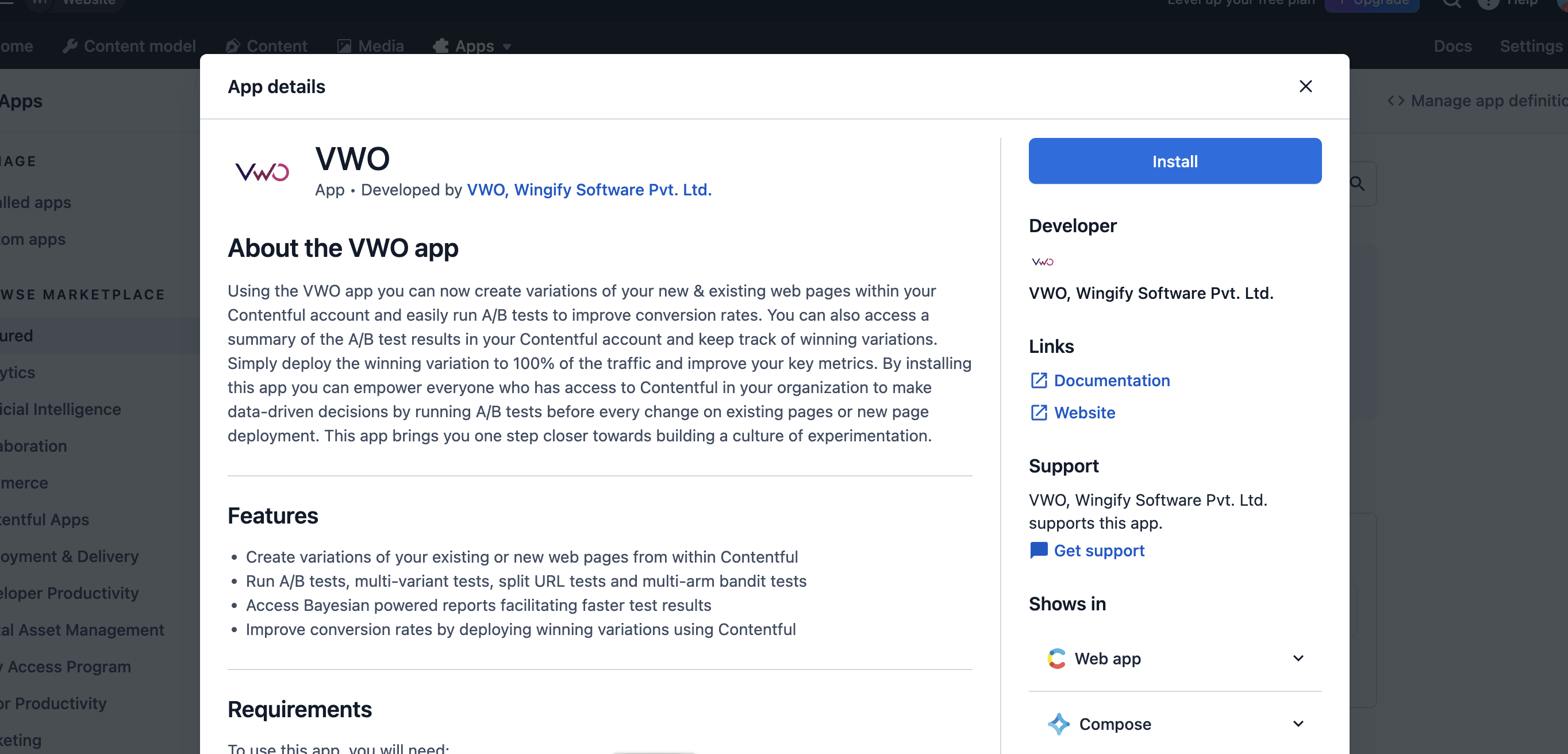1568x754 pixels.
Task: Select Developer Productivity category
Action: pyautogui.click(x=70, y=593)
